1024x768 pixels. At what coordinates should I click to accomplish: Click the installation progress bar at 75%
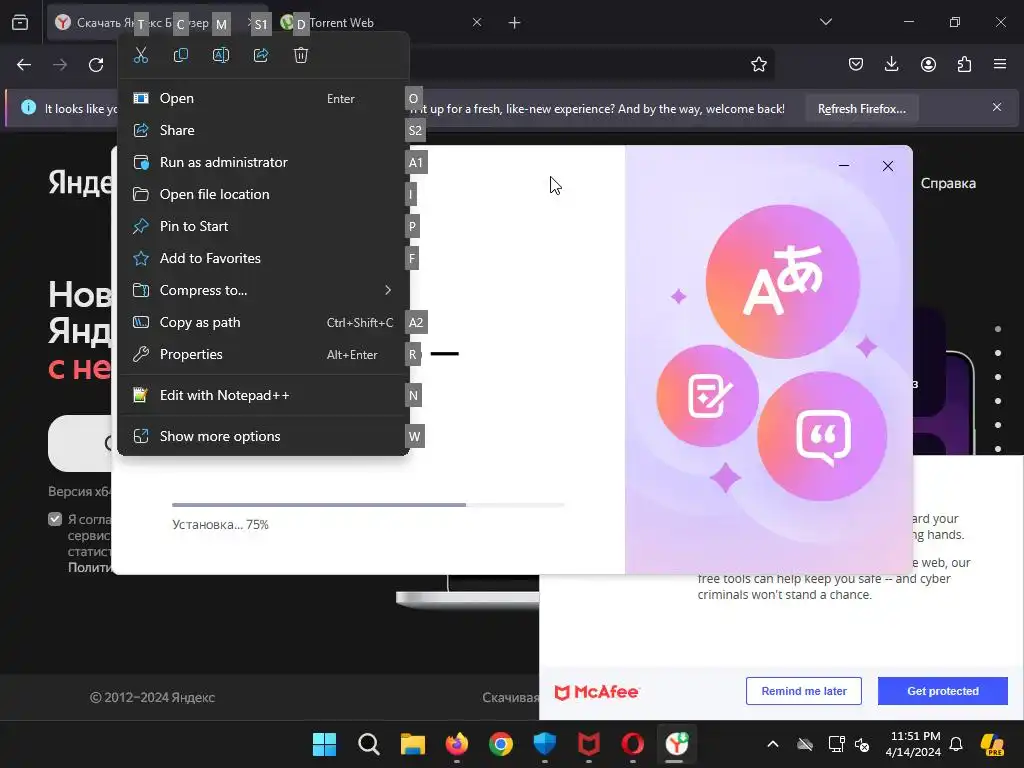click(x=368, y=505)
